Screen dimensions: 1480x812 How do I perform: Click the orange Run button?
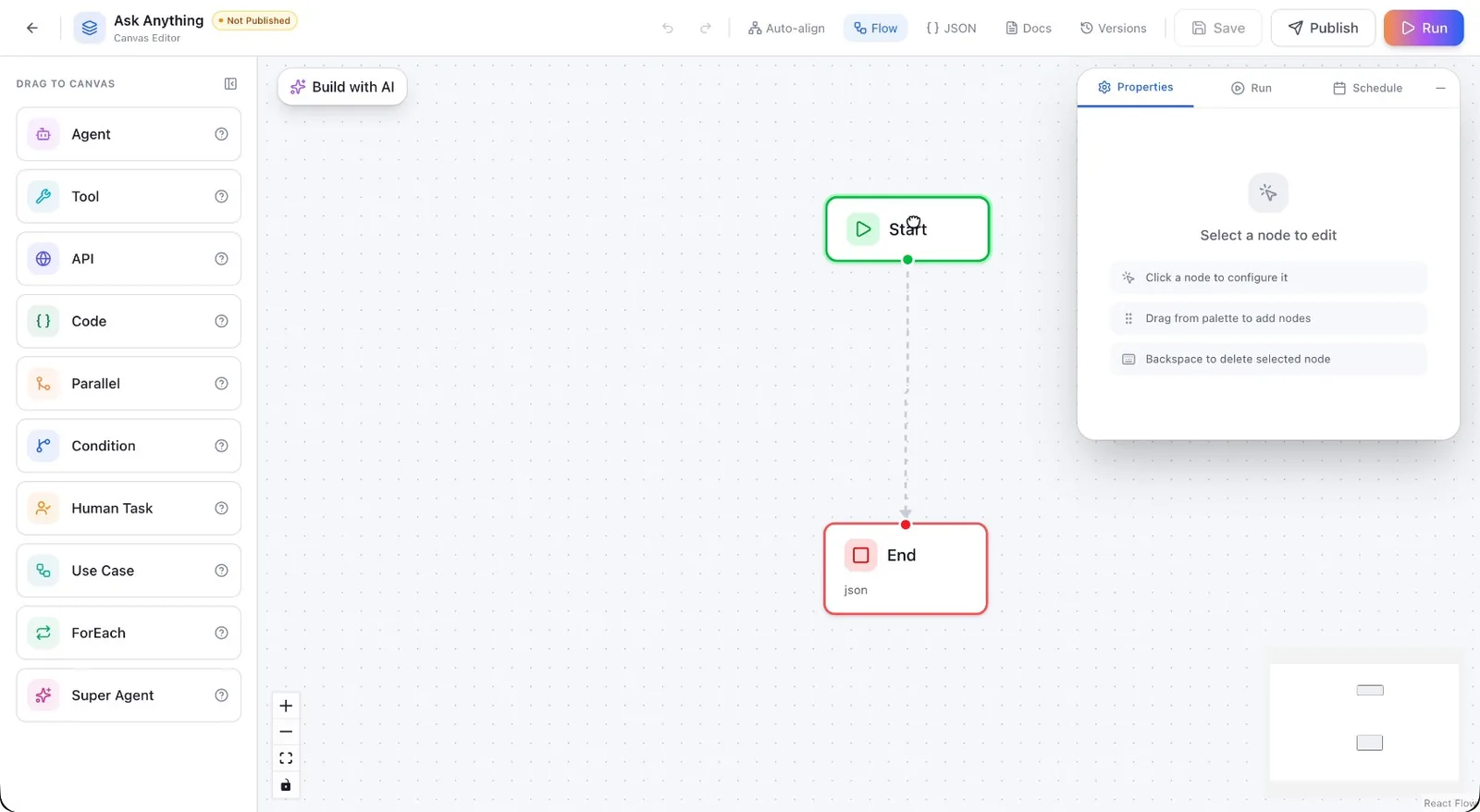coord(1424,28)
